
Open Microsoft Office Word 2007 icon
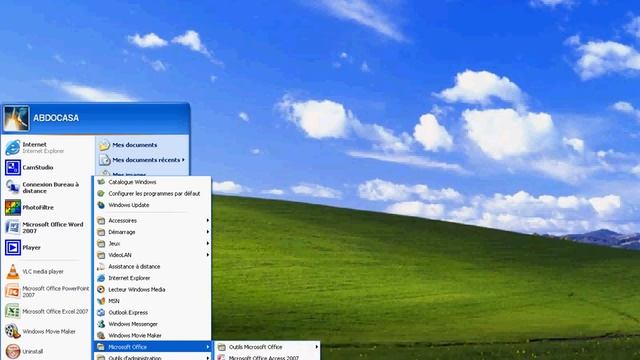(13, 227)
